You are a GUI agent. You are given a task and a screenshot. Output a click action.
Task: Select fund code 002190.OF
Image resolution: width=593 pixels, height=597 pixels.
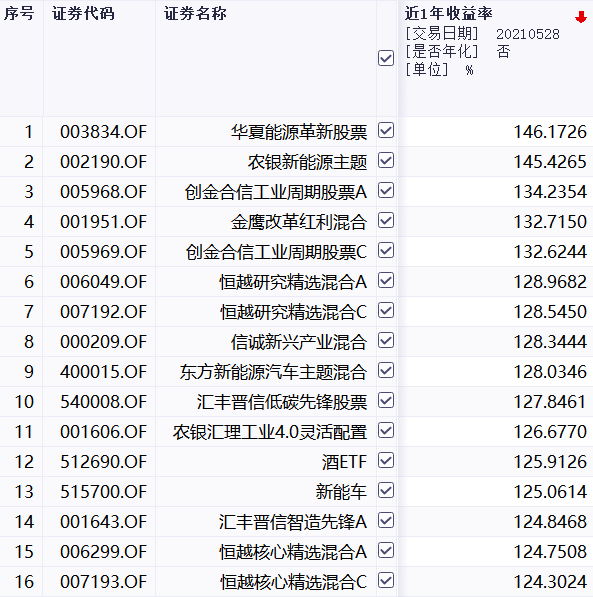point(103,162)
